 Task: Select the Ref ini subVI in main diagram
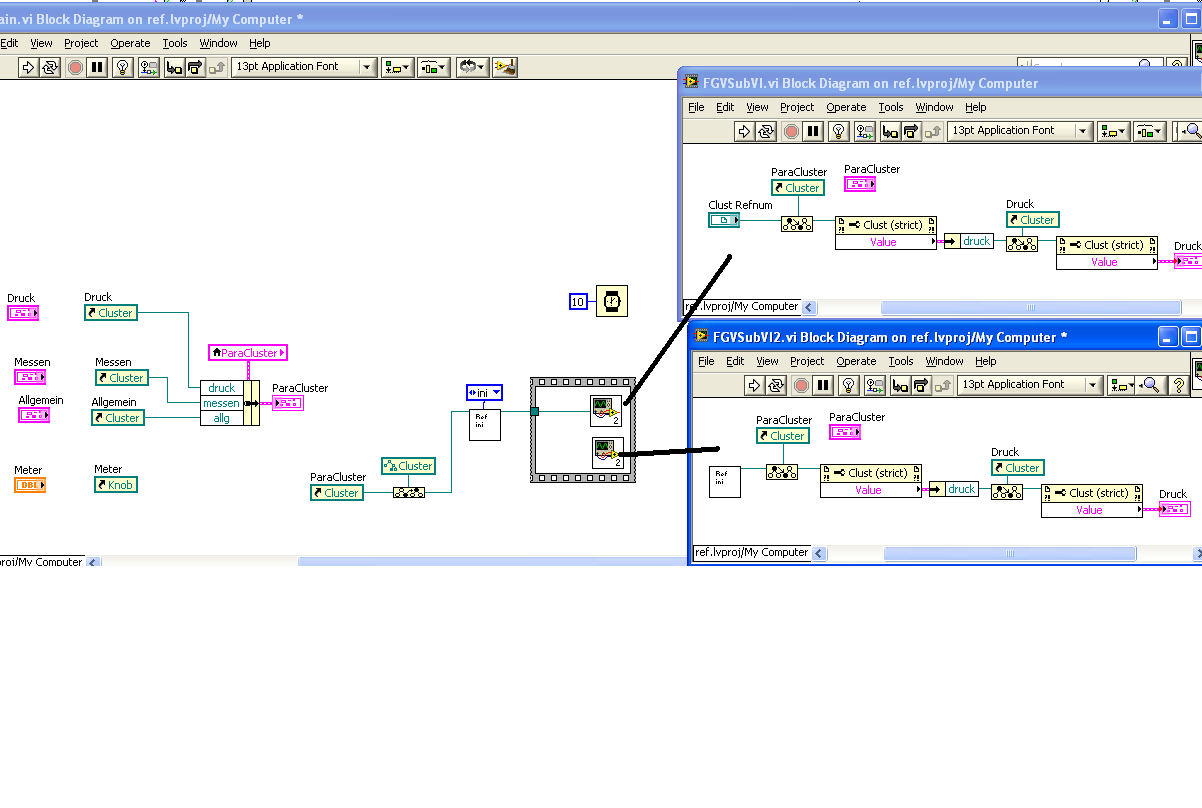[x=485, y=425]
